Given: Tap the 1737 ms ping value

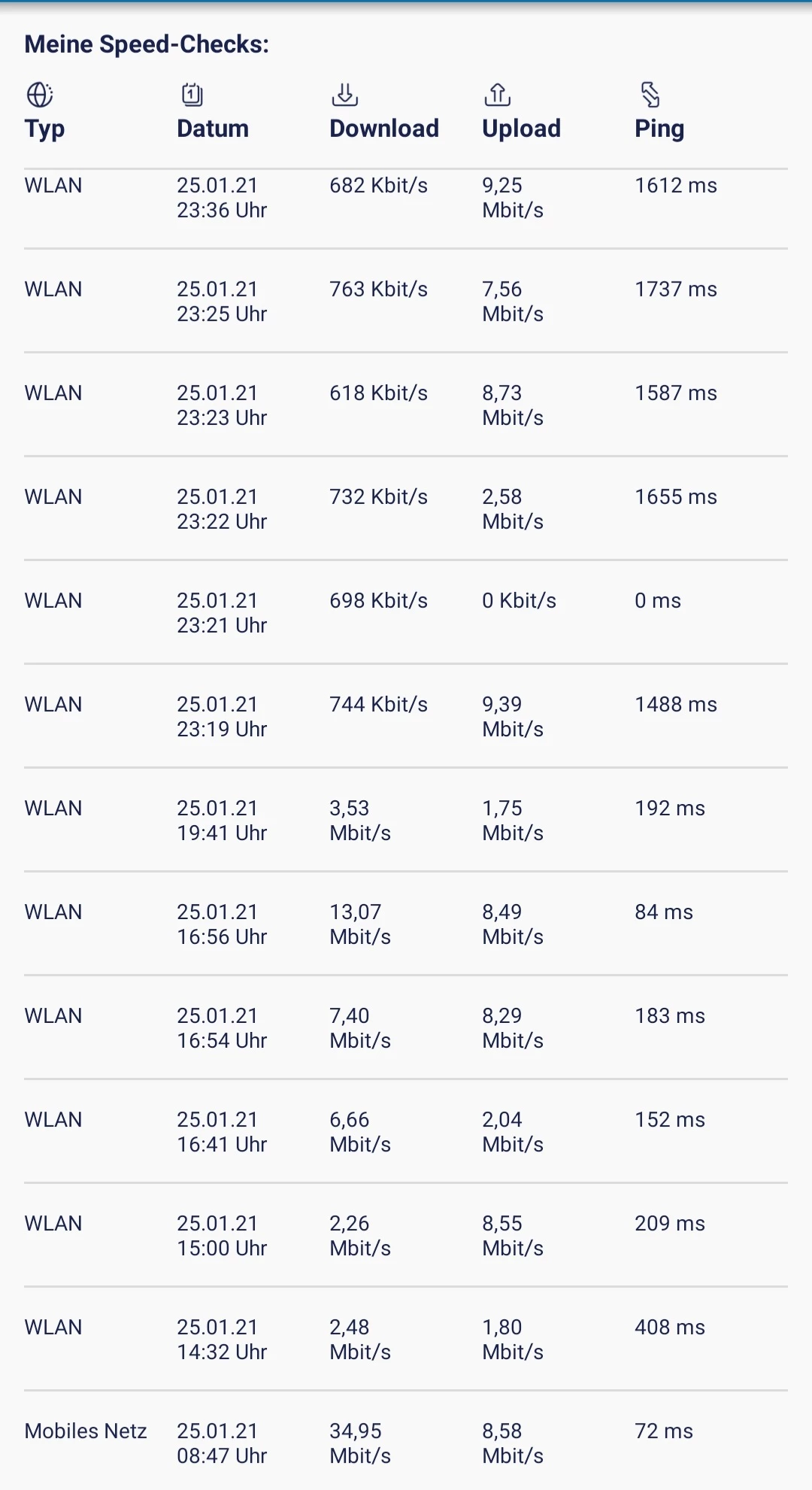Looking at the screenshot, I should [x=676, y=290].
